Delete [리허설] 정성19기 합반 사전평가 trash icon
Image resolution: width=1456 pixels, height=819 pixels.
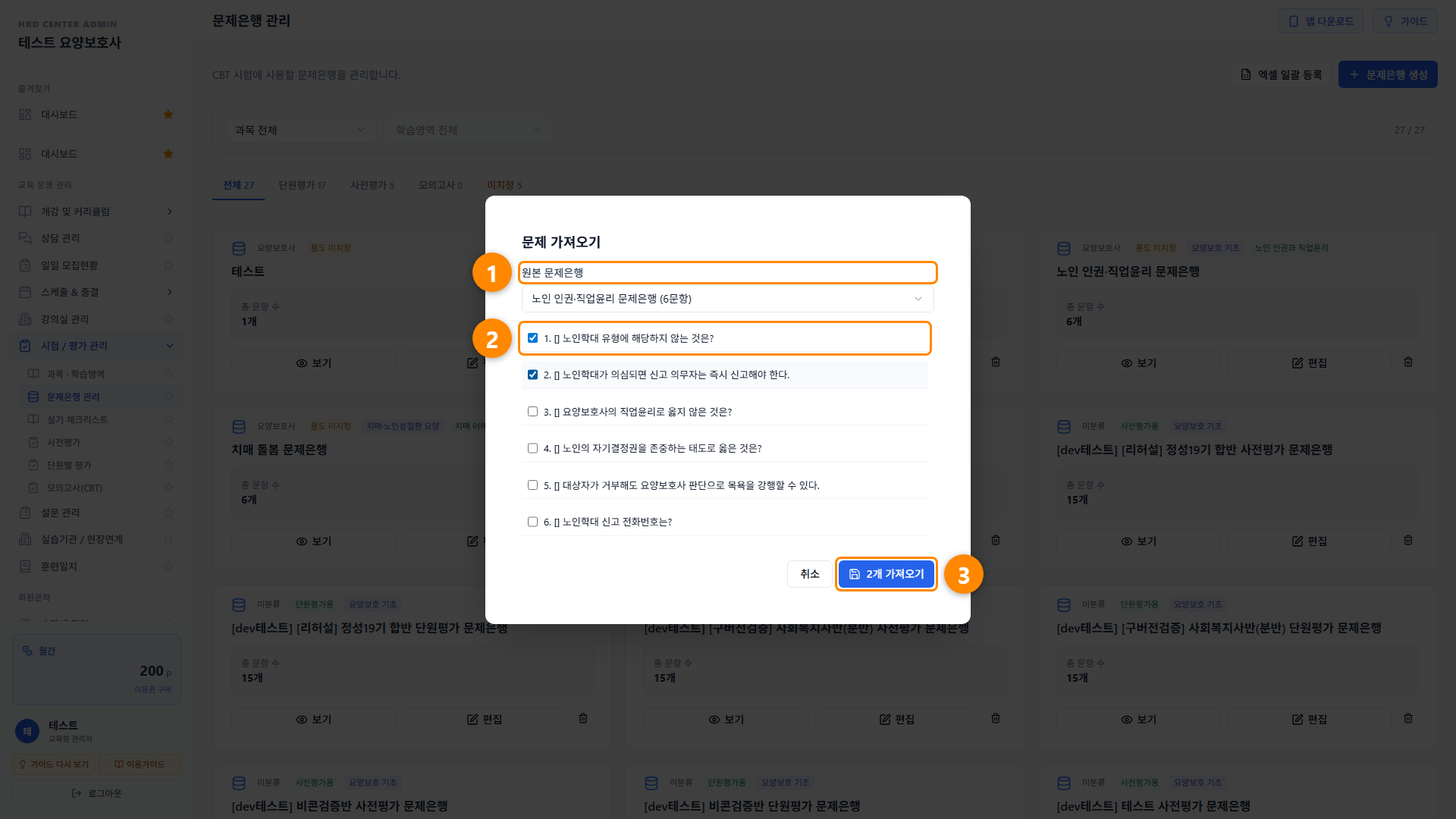tap(1407, 541)
